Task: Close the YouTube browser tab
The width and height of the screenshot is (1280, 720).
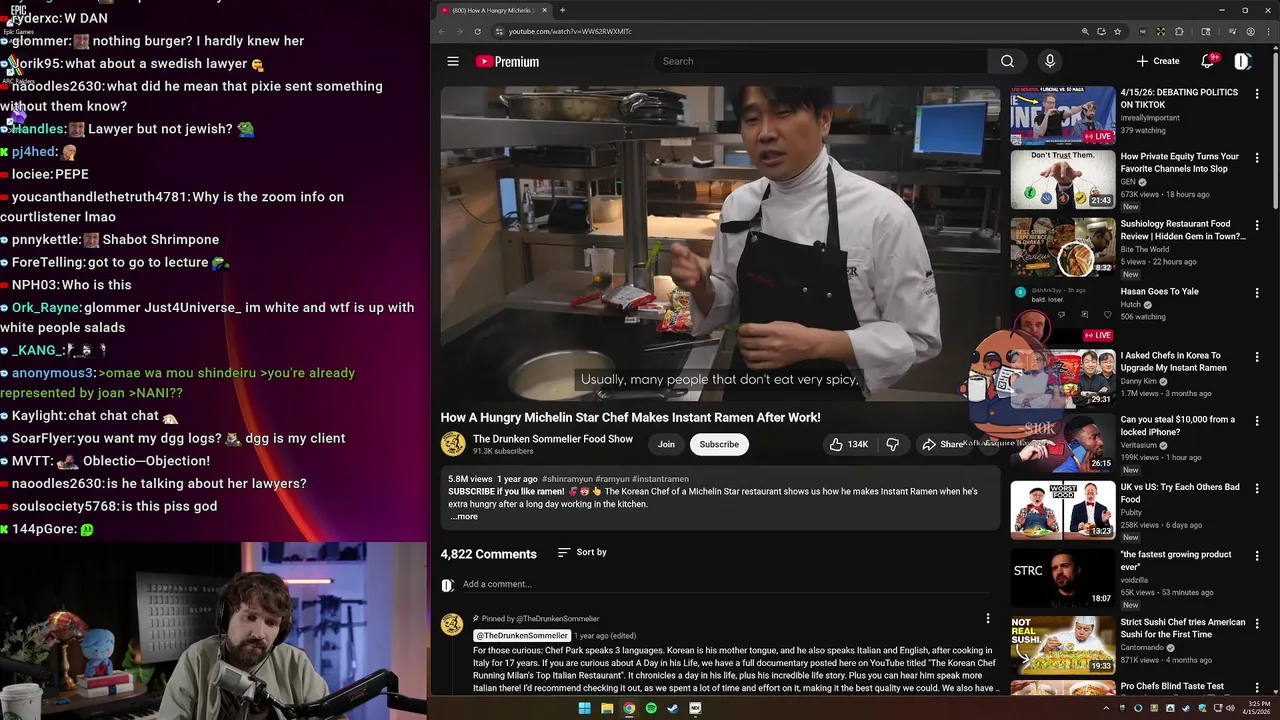Action: (x=545, y=10)
